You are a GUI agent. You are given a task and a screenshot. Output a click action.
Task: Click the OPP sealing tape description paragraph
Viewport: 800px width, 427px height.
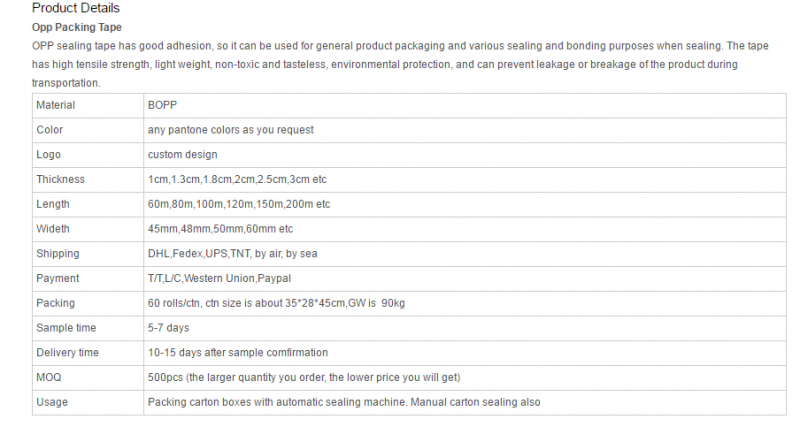(400, 64)
